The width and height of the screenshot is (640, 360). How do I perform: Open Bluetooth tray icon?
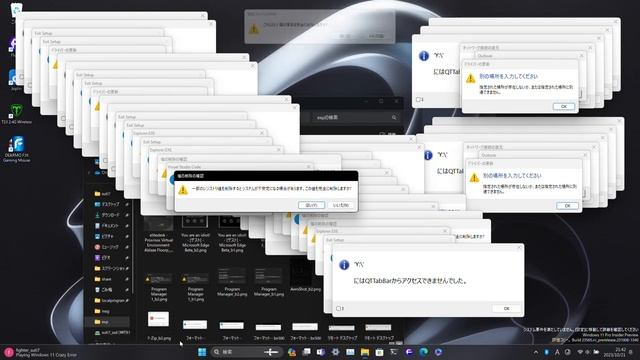tap(547, 352)
